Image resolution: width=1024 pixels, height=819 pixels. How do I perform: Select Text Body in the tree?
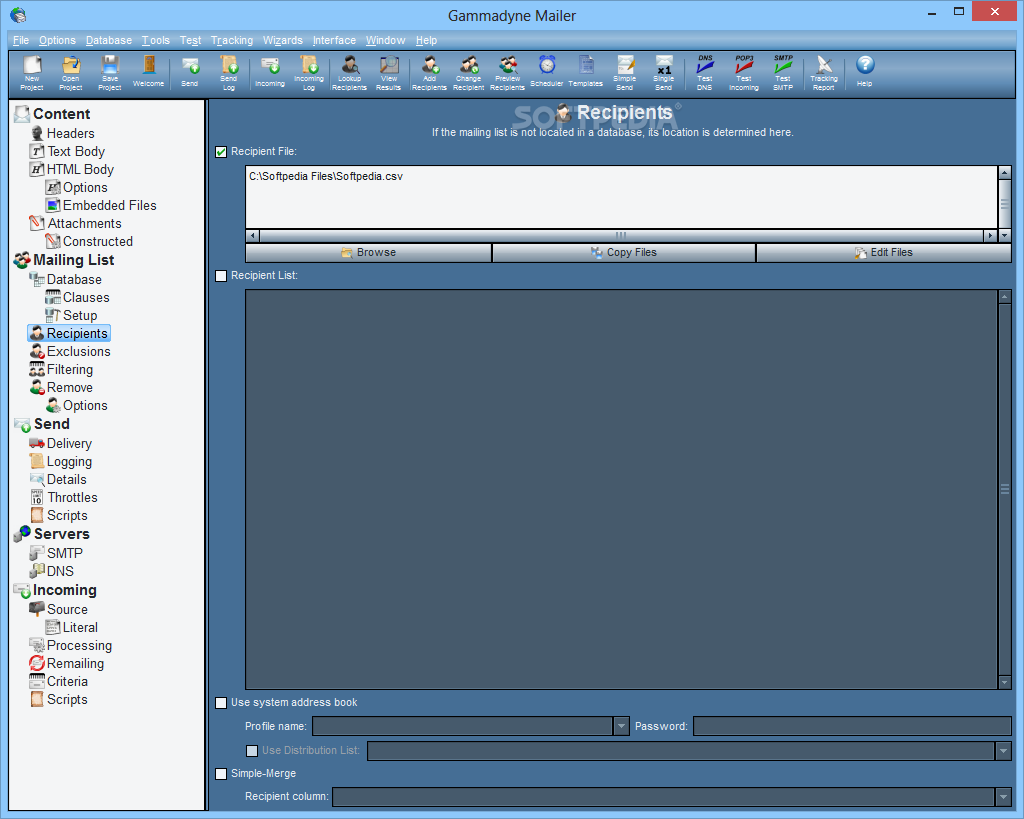click(76, 152)
